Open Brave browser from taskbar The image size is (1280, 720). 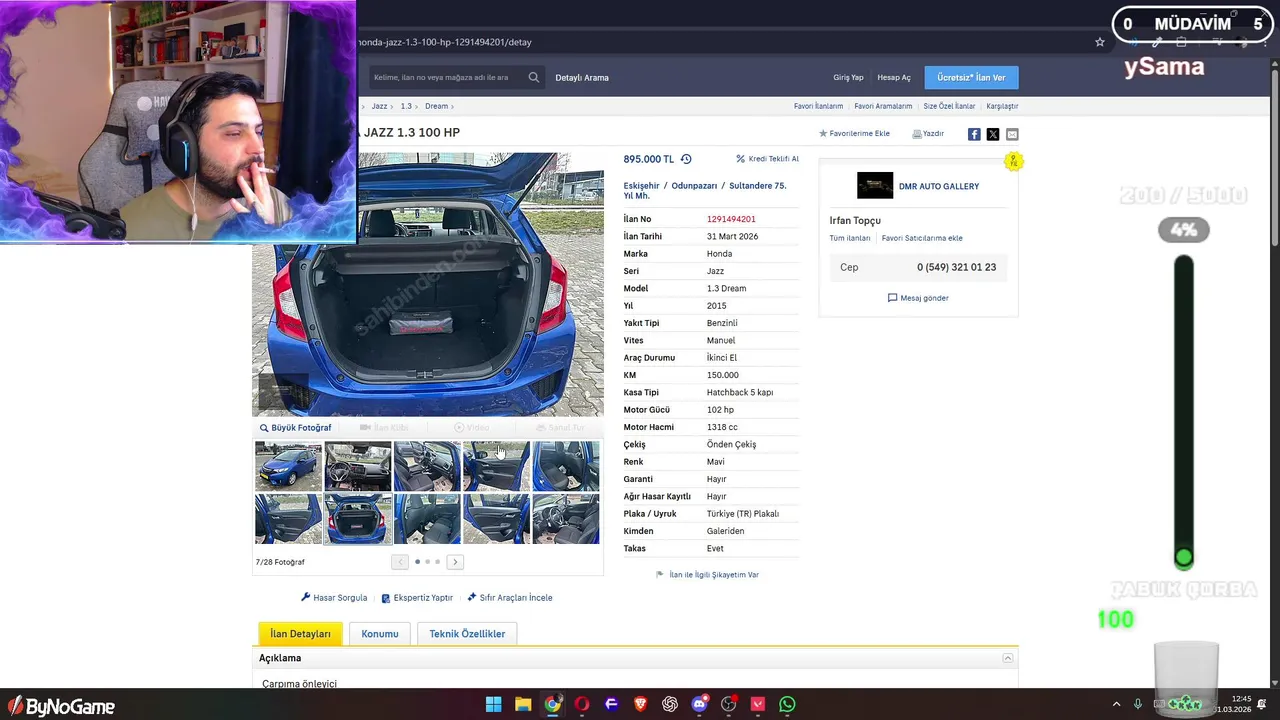641,704
